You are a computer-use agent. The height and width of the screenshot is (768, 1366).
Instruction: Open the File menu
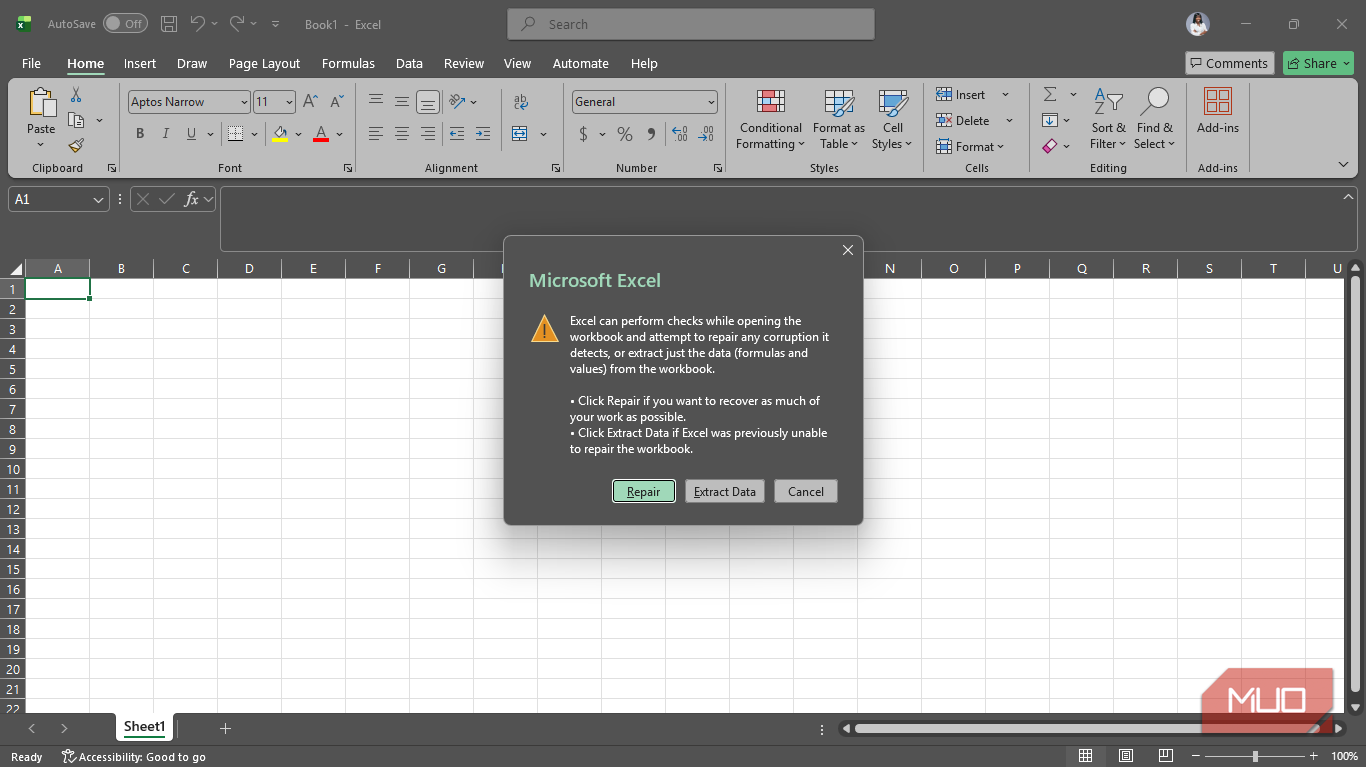point(31,63)
